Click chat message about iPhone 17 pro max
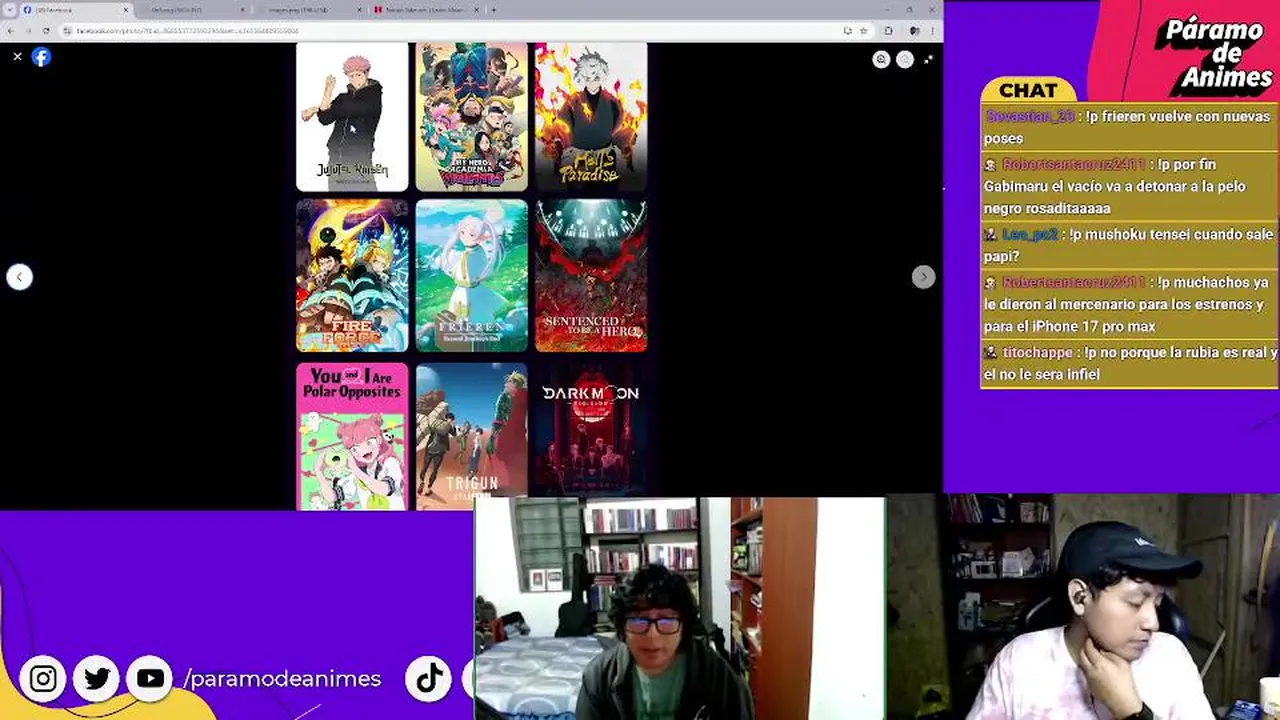 click(1129, 304)
